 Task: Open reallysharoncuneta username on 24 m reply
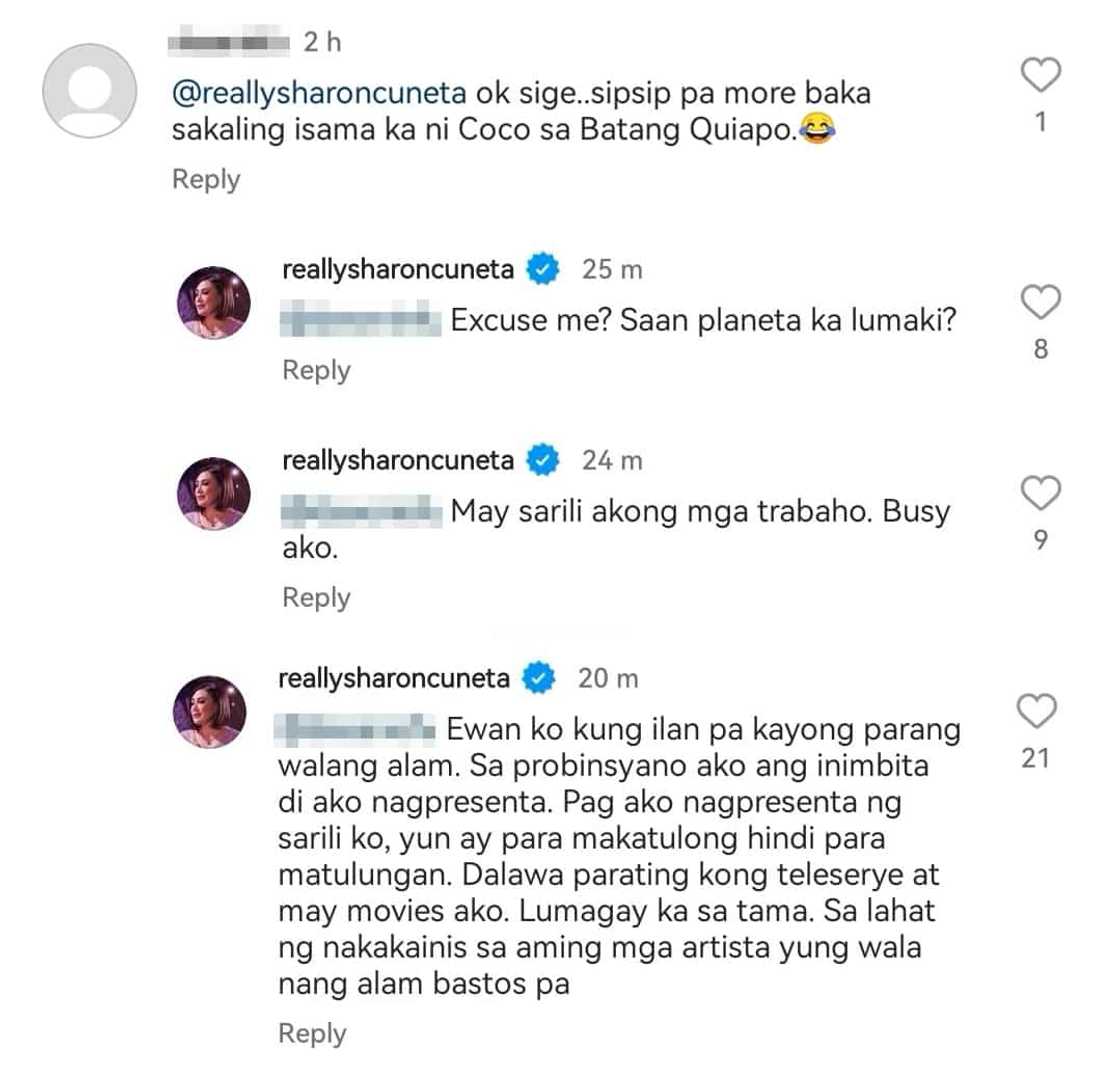[398, 460]
